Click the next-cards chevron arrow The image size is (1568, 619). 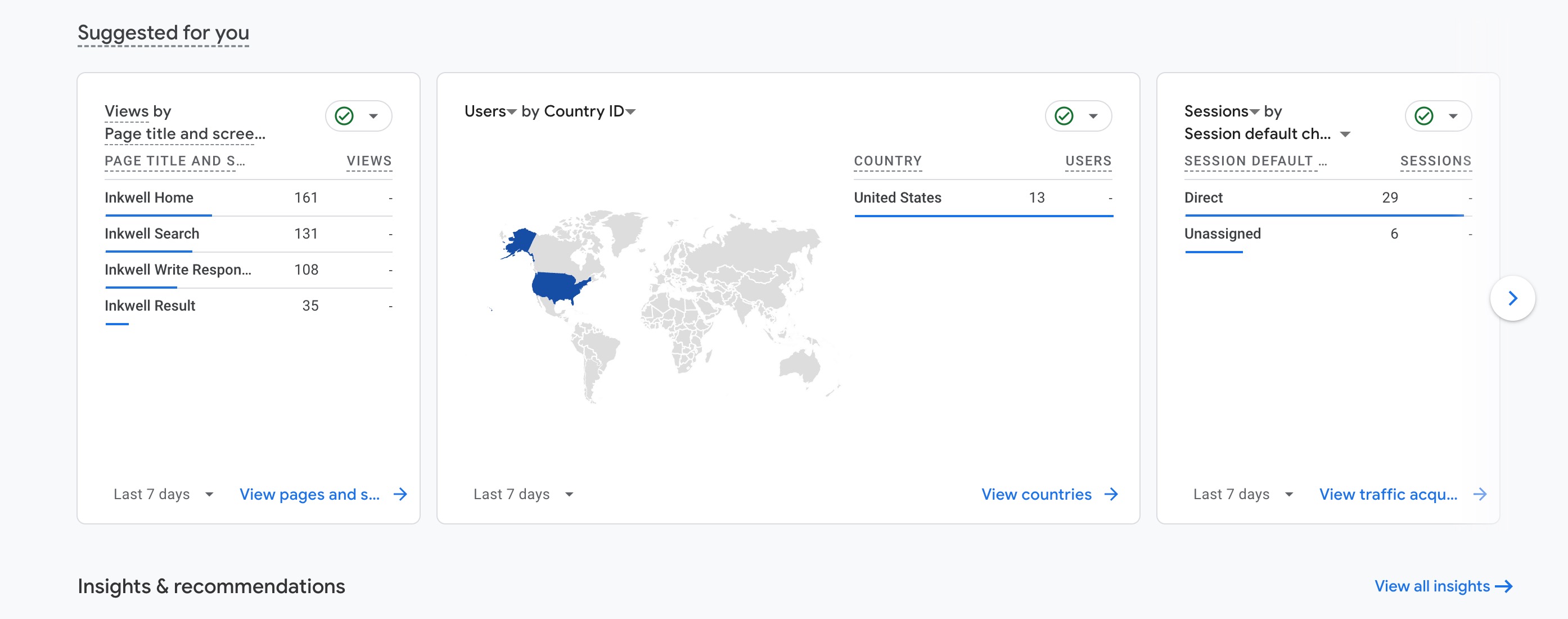coord(1513,298)
